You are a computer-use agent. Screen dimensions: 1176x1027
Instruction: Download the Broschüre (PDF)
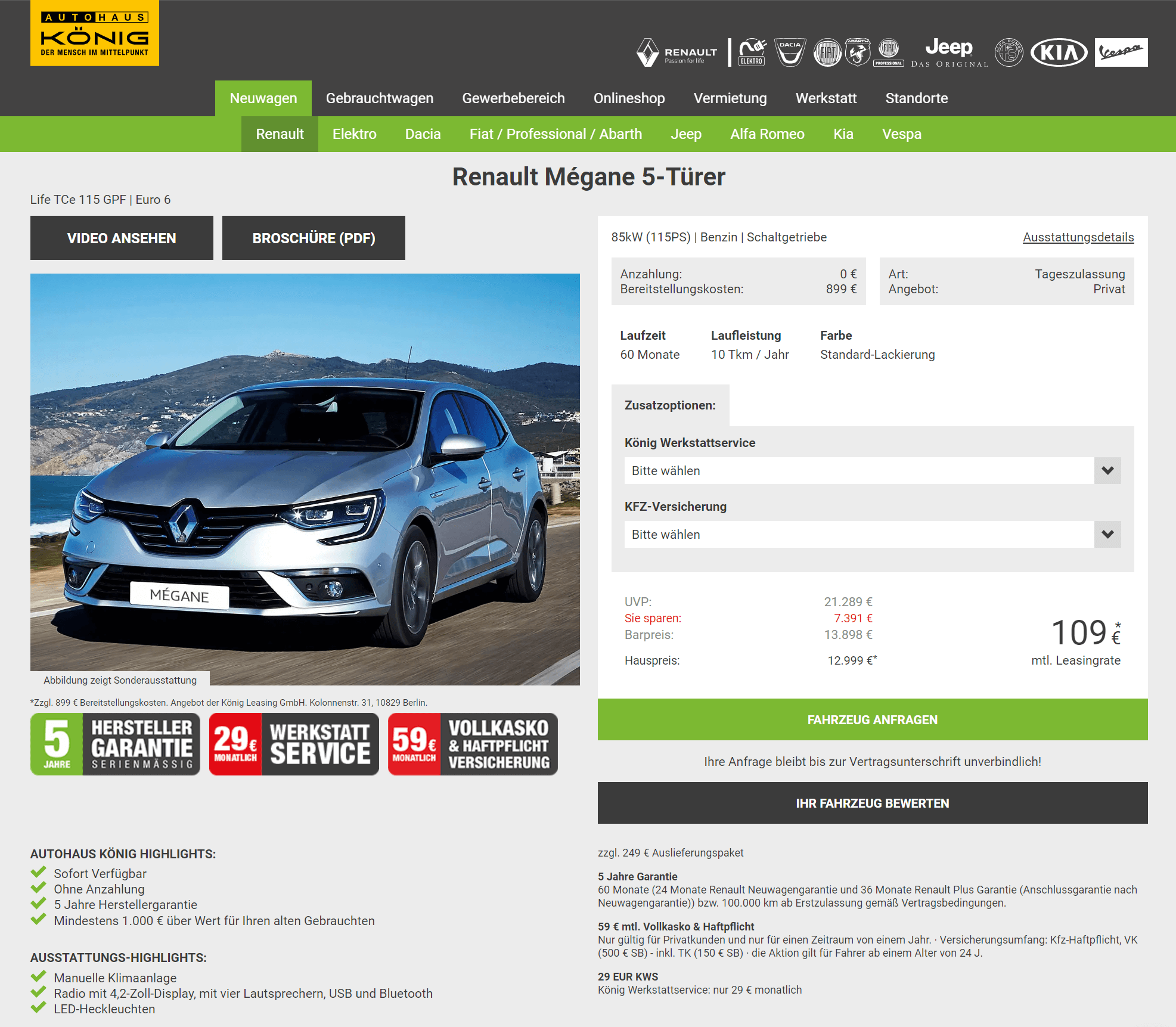tap(314, 238)
